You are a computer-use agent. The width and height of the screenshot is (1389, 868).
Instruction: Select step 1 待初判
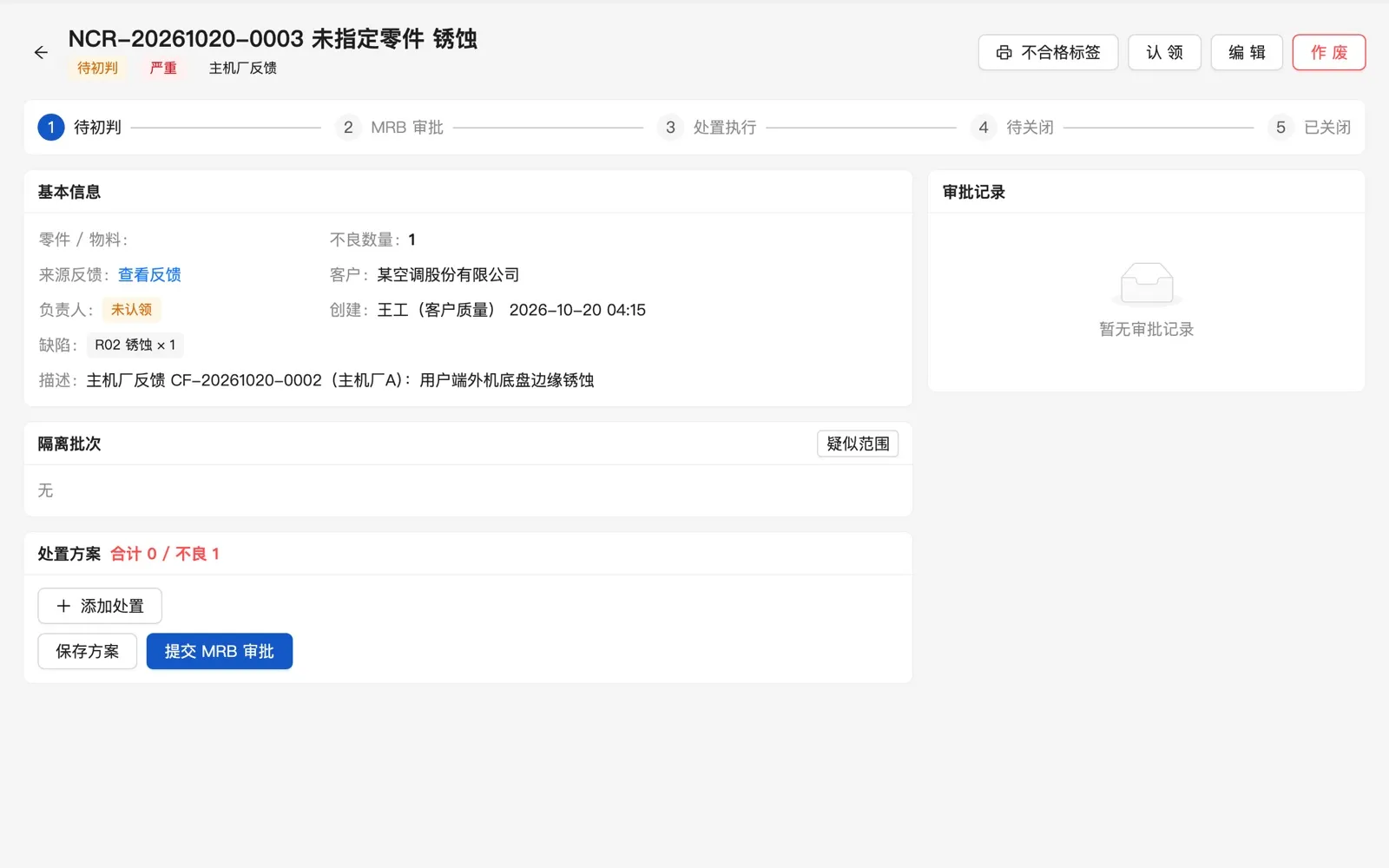click(x=80, y=128)
